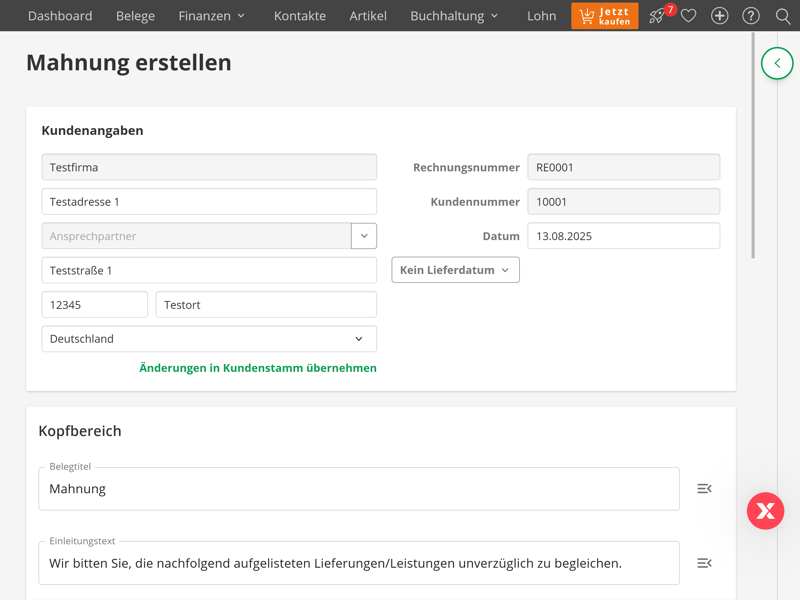Viewport: 800px width, 600px height.
Task: Open text templates icon beside Belegtitel
Action: (x=704, y=489)
